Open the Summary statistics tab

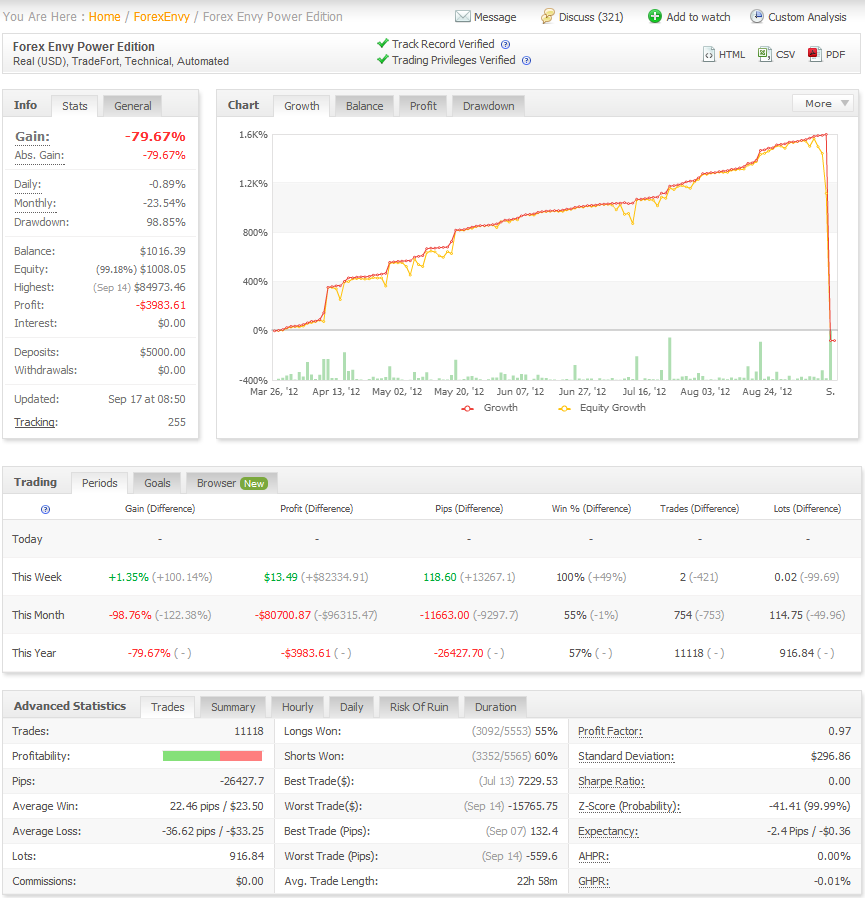point(233,707)
